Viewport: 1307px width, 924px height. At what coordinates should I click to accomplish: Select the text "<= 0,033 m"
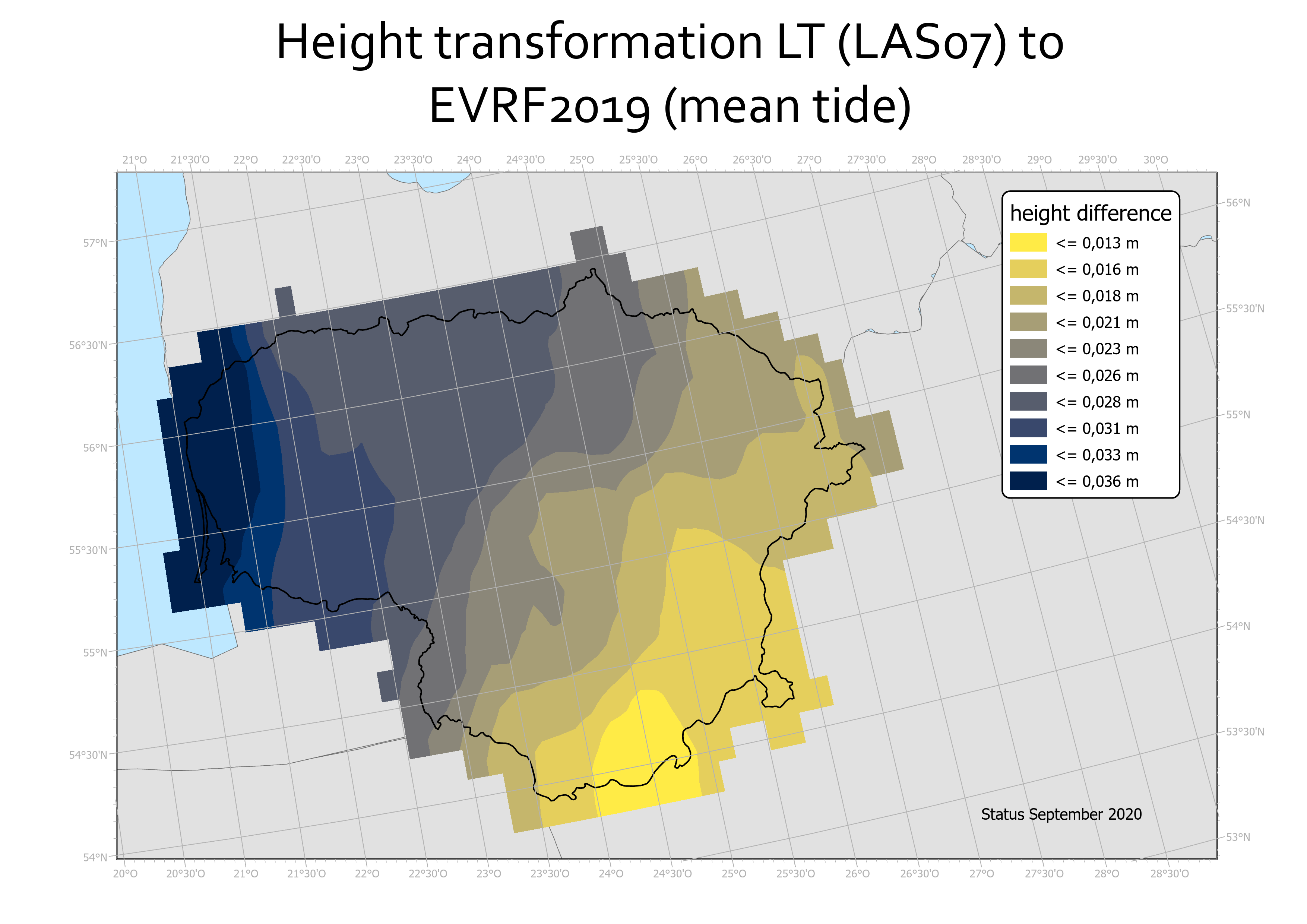tap(1097, 455)
